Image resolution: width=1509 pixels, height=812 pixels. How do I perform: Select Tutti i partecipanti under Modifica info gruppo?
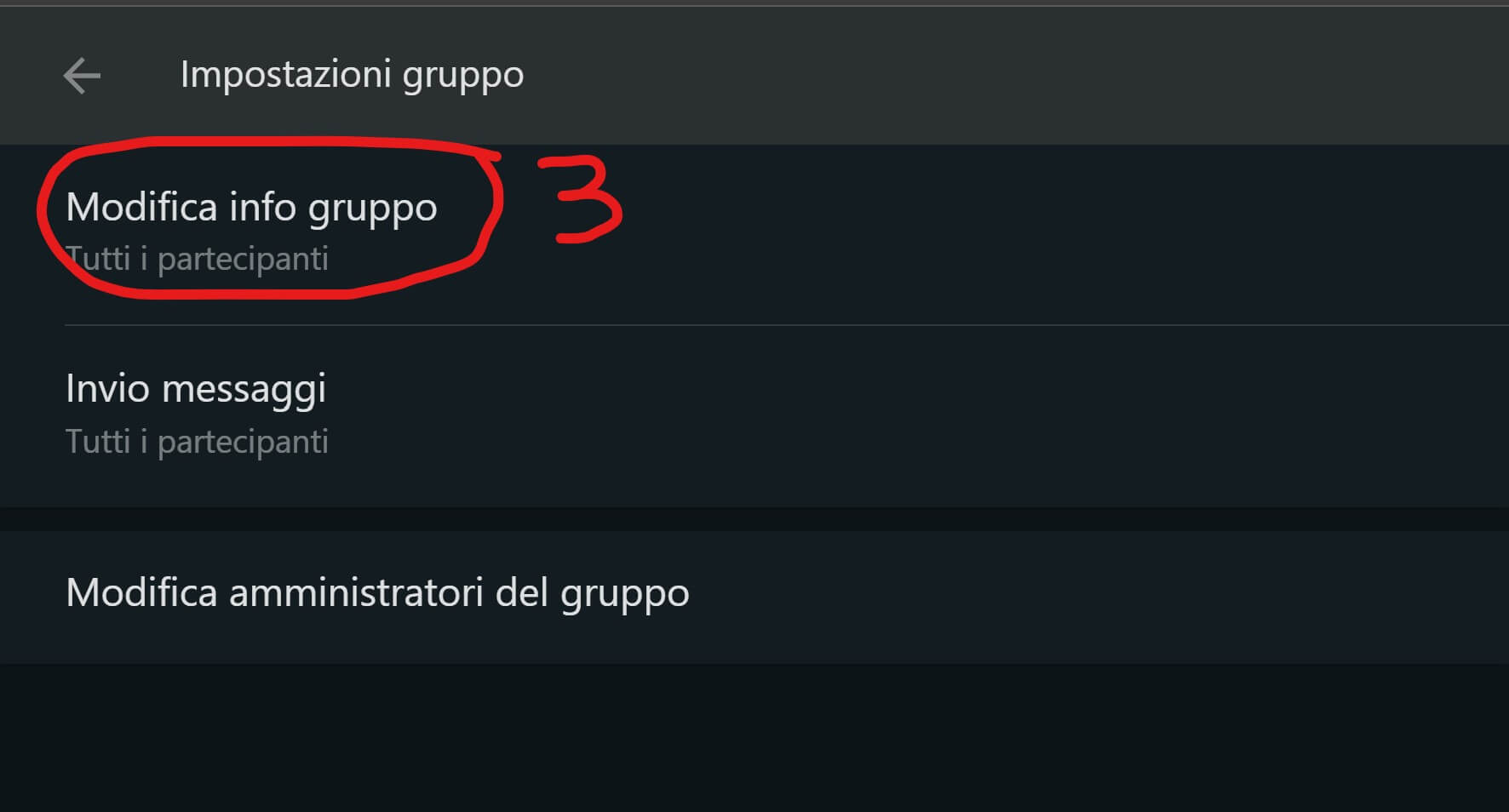point(197,259)
